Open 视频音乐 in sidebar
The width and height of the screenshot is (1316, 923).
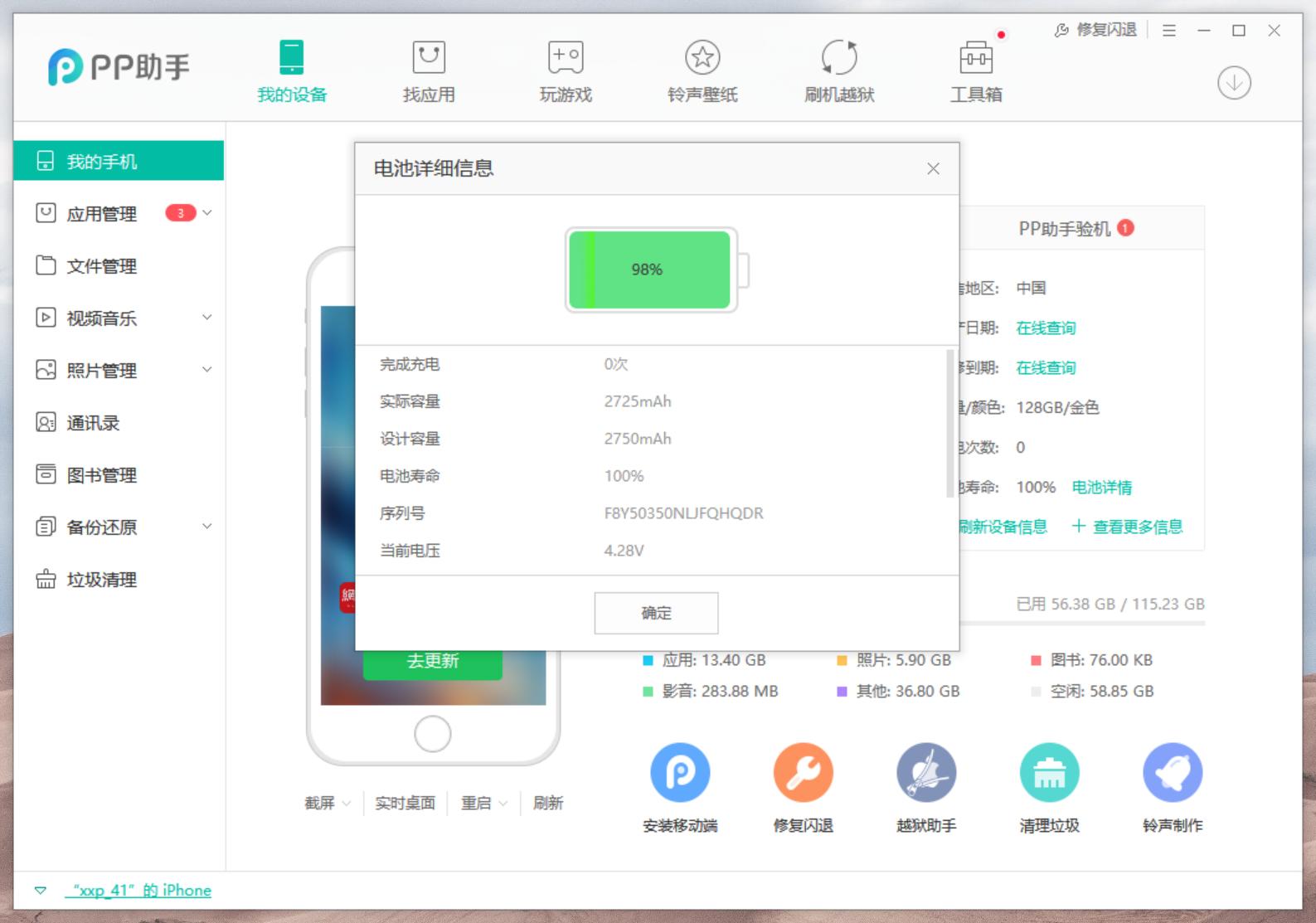coord(101,318)
